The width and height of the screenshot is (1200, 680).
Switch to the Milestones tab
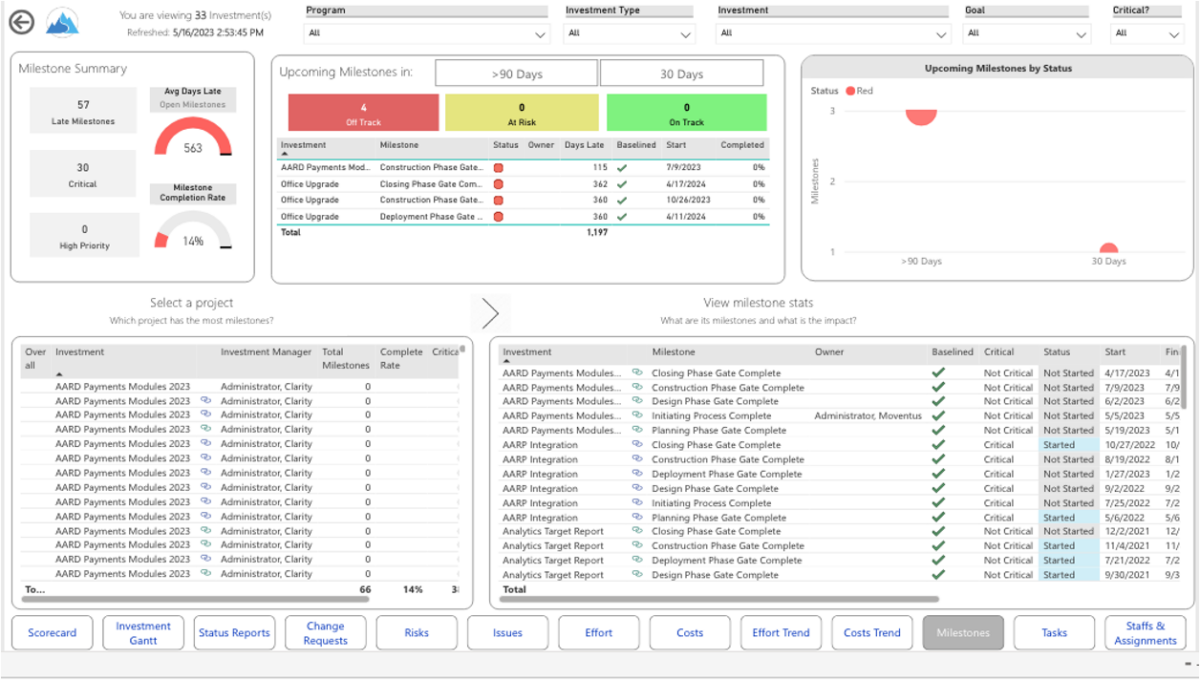[962, 632]
